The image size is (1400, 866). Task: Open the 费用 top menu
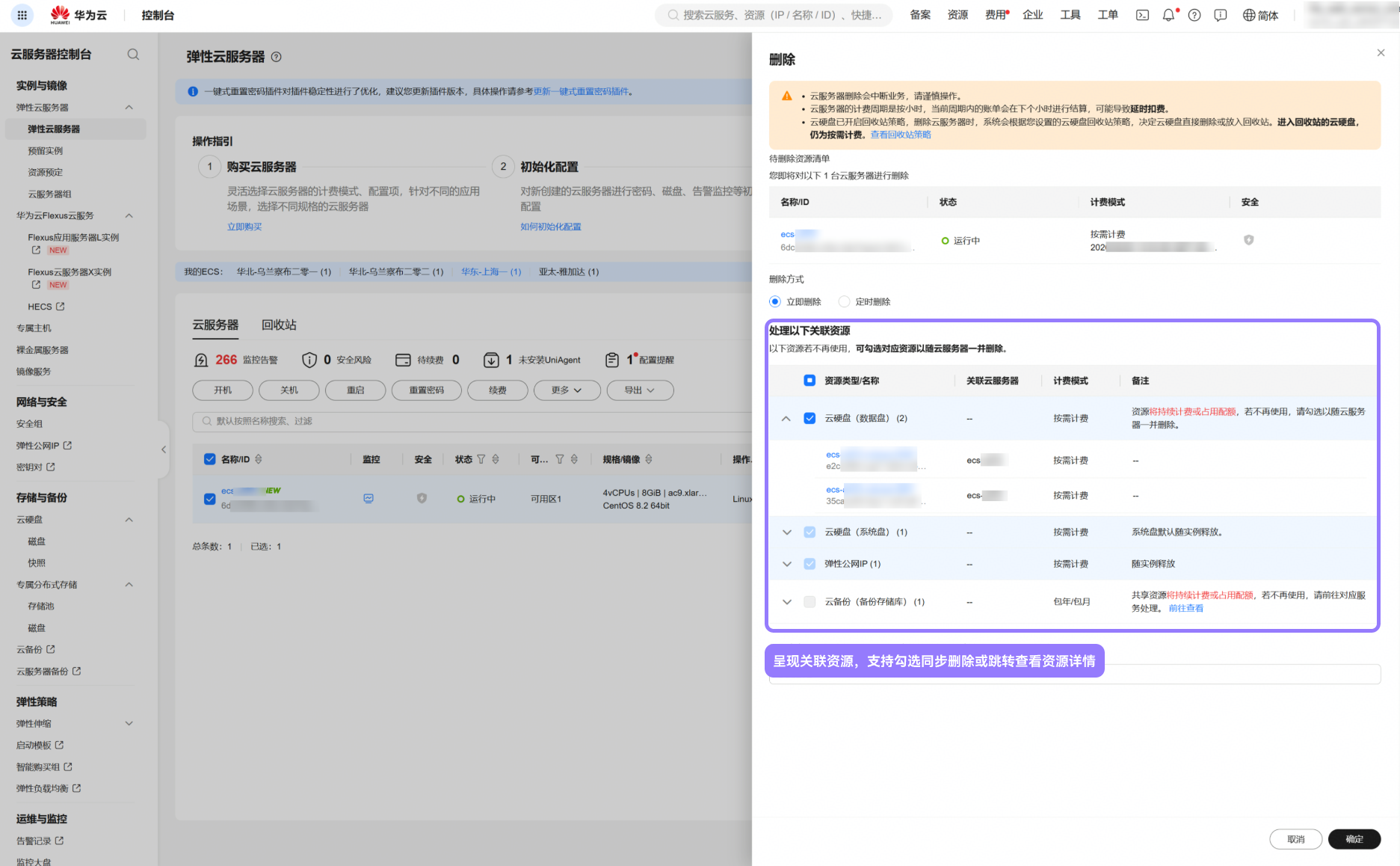click(x=996, y=15)
